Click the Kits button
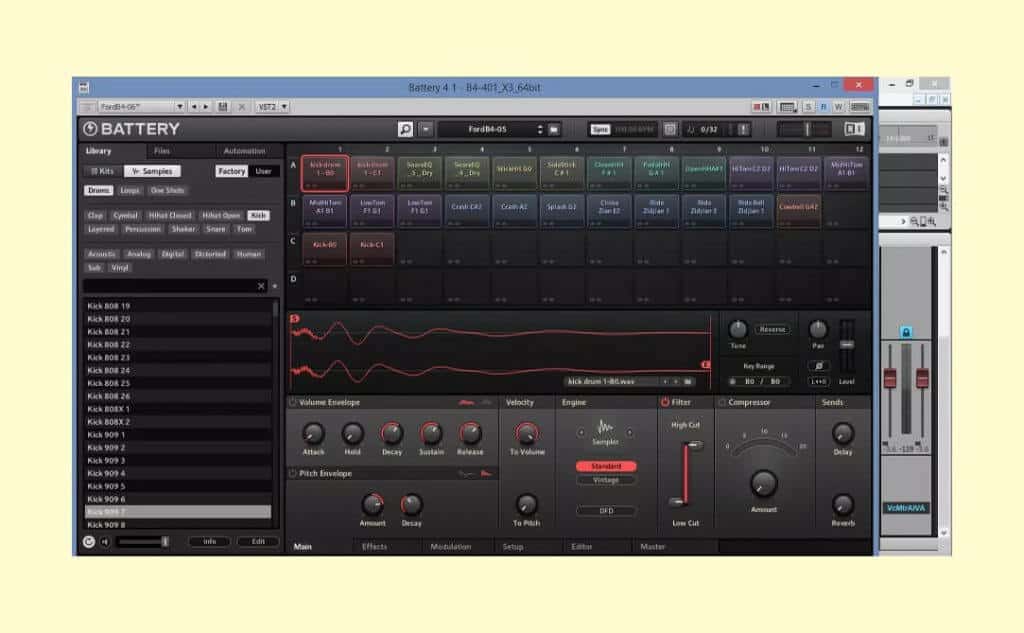The height and width of the screenshot is (633, 1024). point(102,171)
